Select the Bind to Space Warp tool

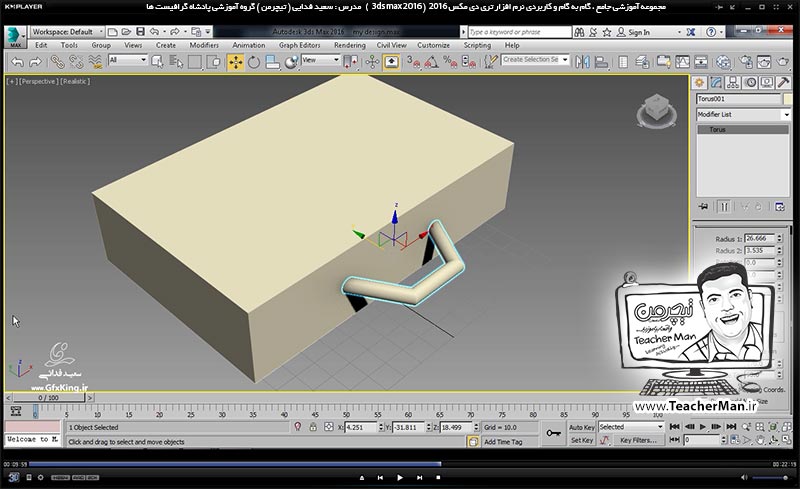(95, 62)
